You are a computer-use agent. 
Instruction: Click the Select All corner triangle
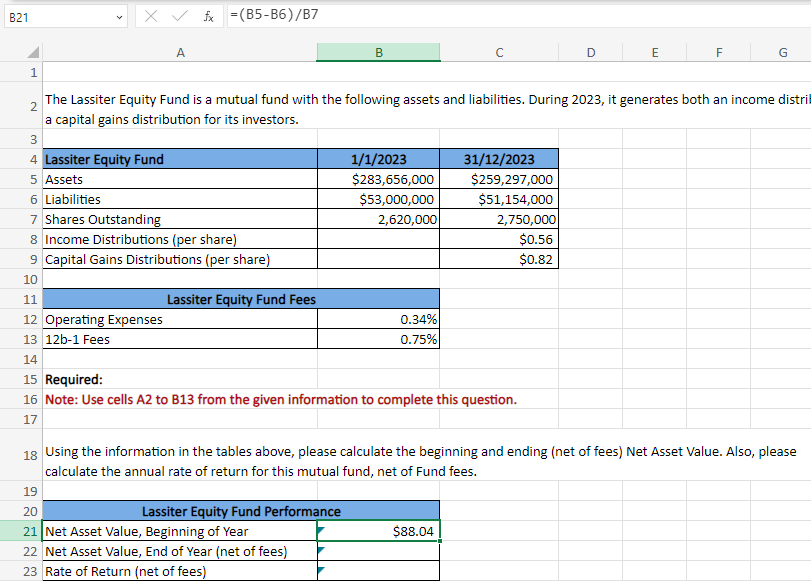(x=33, y=53)
